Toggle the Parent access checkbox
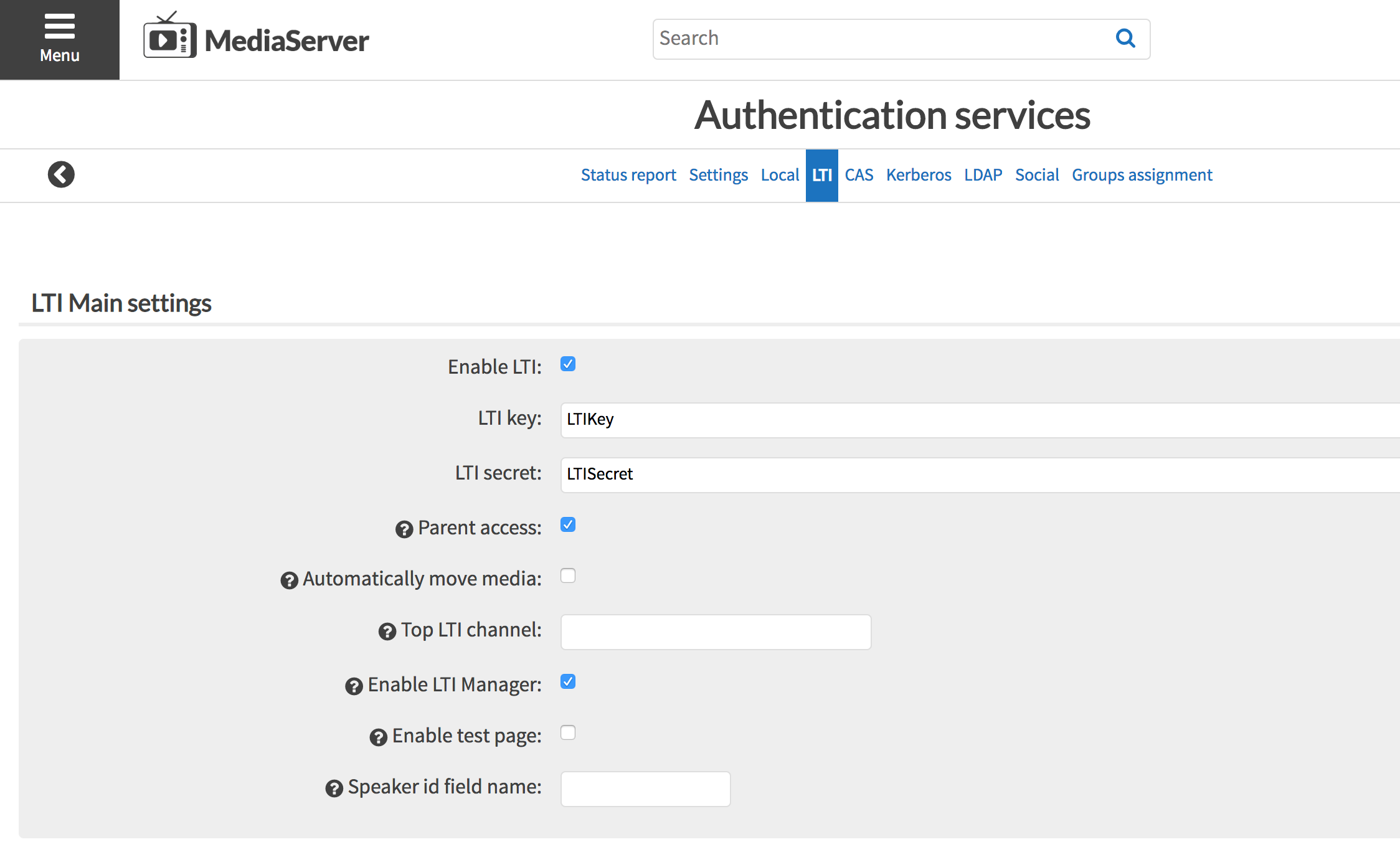 (x=567, y=525)
